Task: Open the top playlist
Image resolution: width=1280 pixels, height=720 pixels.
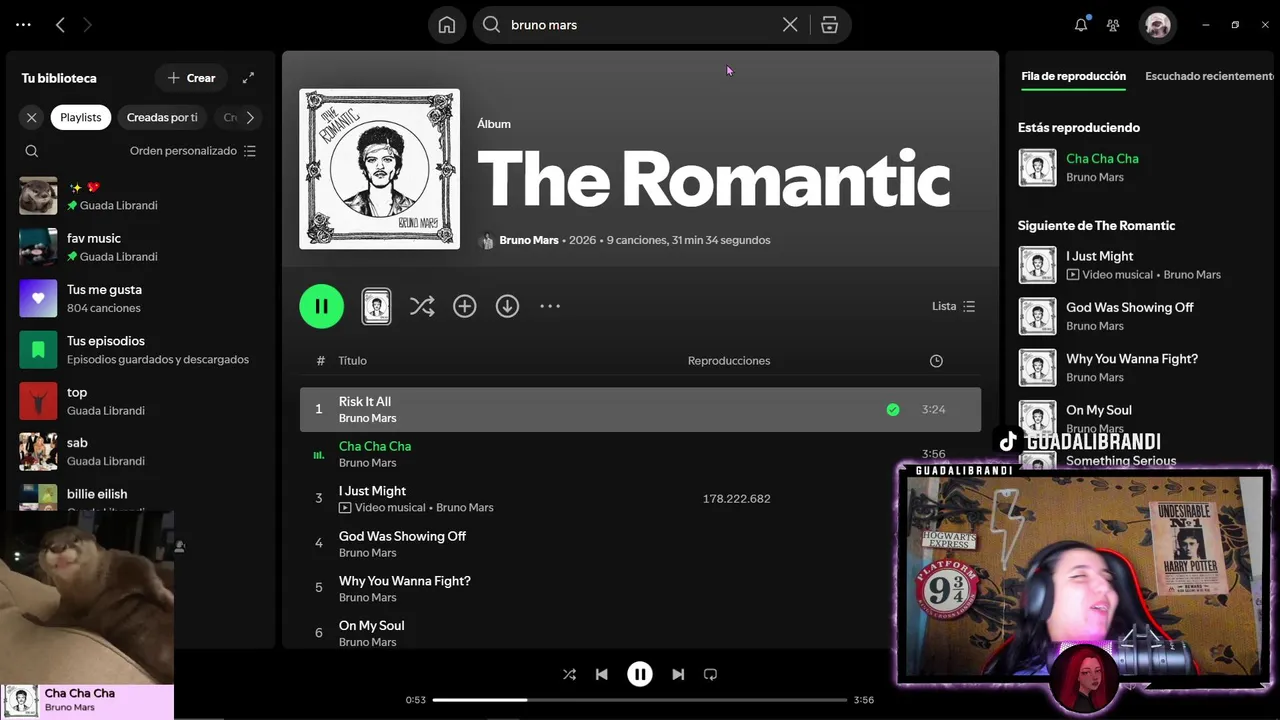Action: (140, 401)
